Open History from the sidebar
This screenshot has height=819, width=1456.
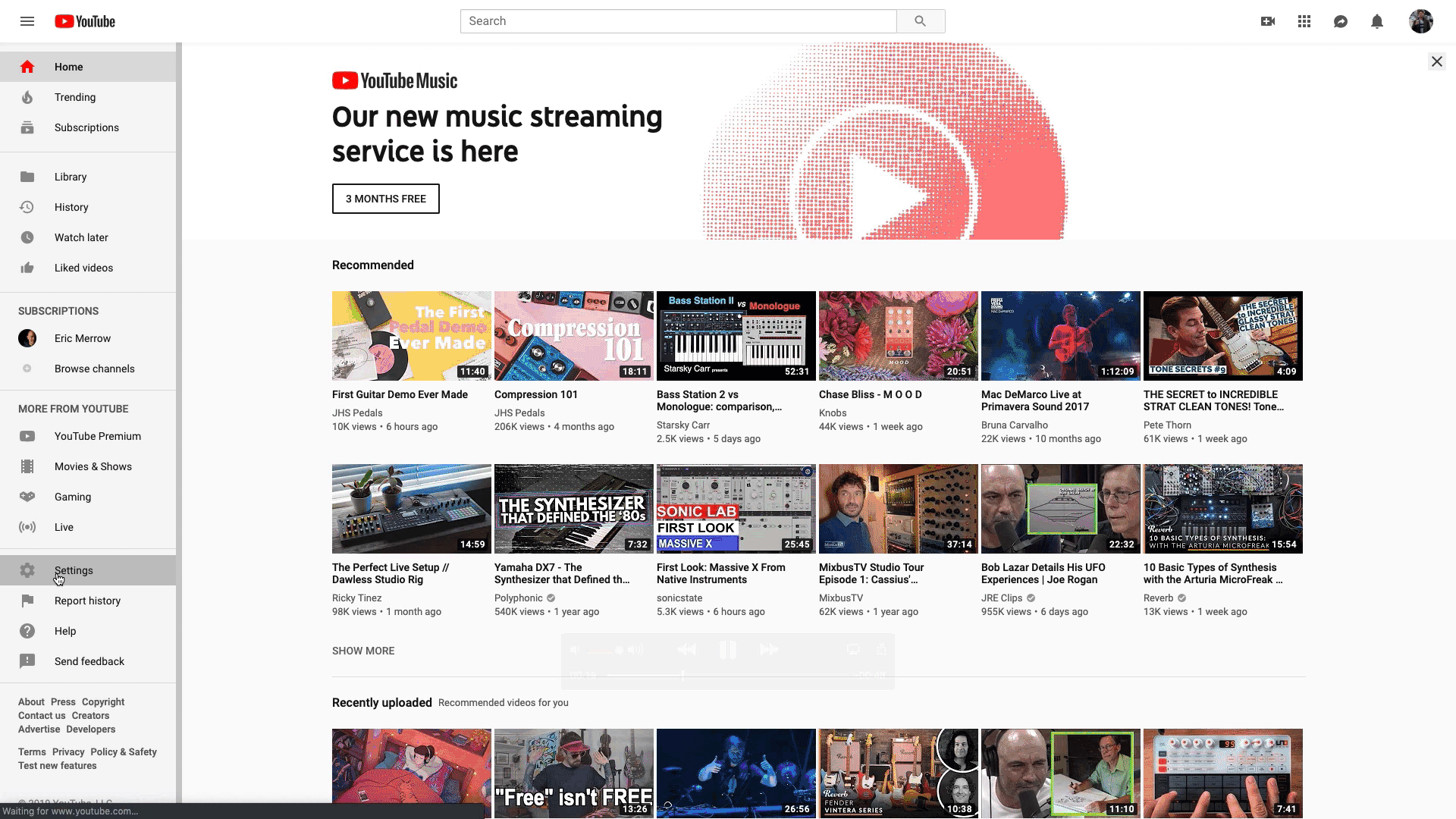pos(71,207)
